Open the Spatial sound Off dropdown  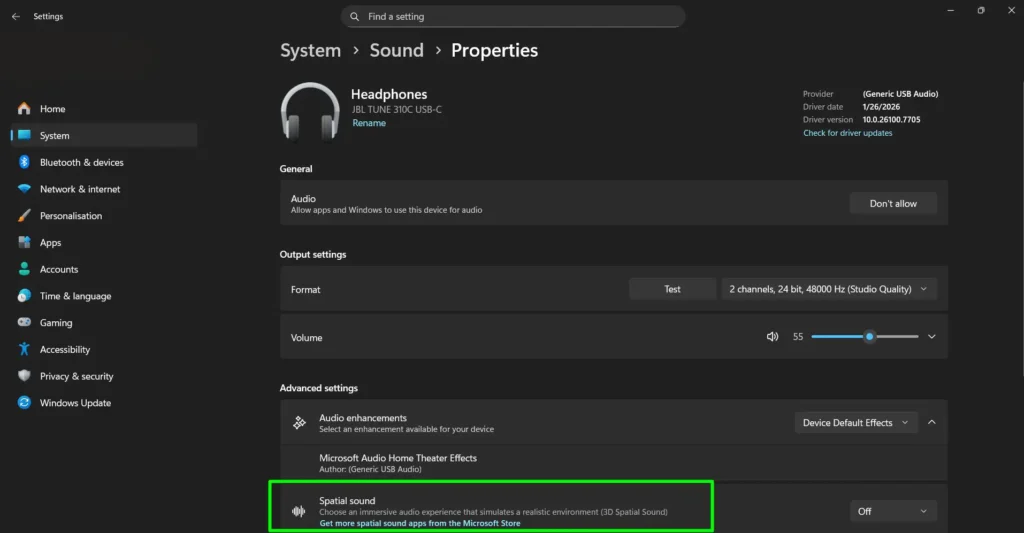(x=893, y=511)
